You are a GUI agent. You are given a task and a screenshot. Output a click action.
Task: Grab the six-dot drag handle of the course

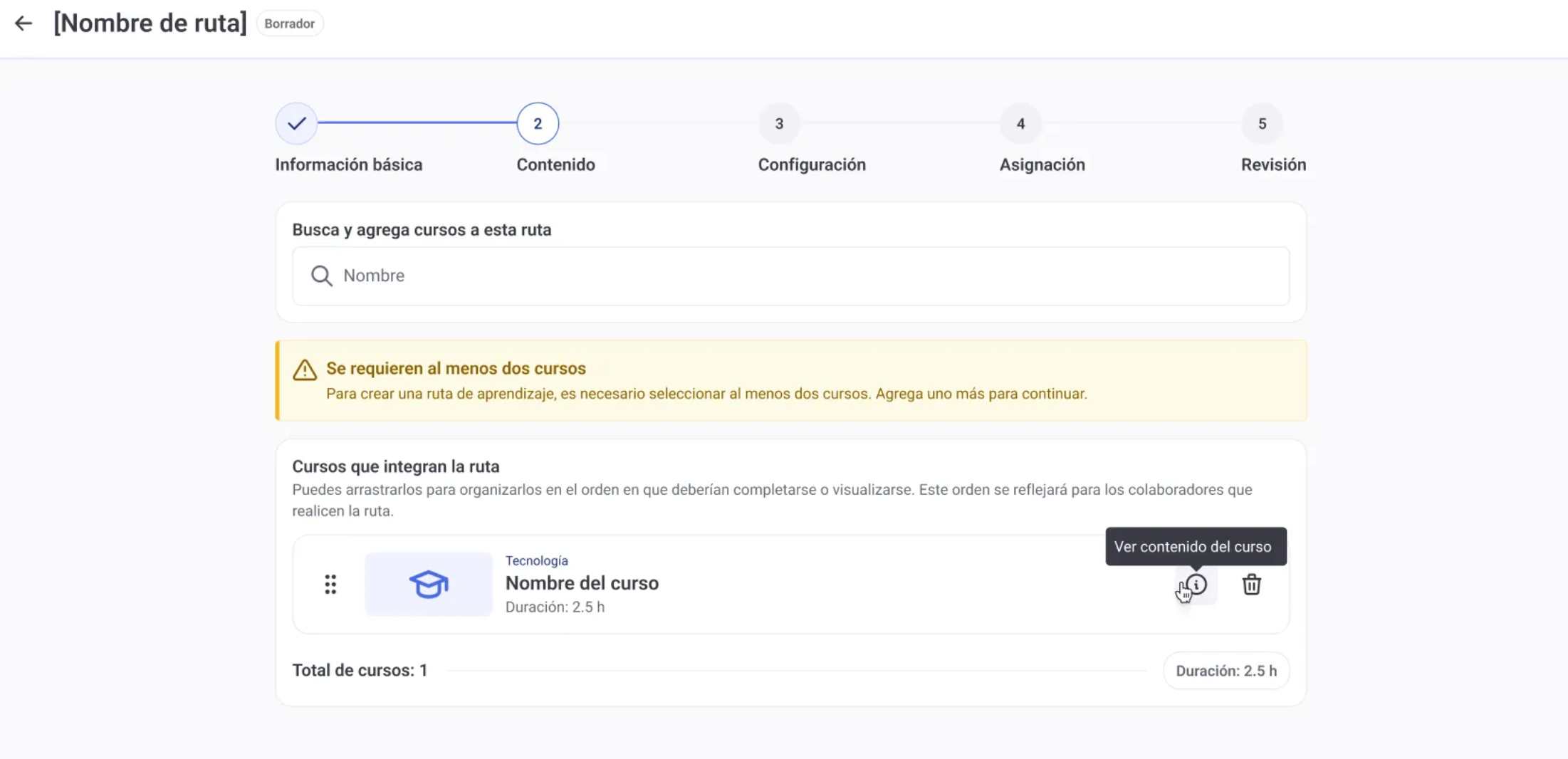click(330, 585)
